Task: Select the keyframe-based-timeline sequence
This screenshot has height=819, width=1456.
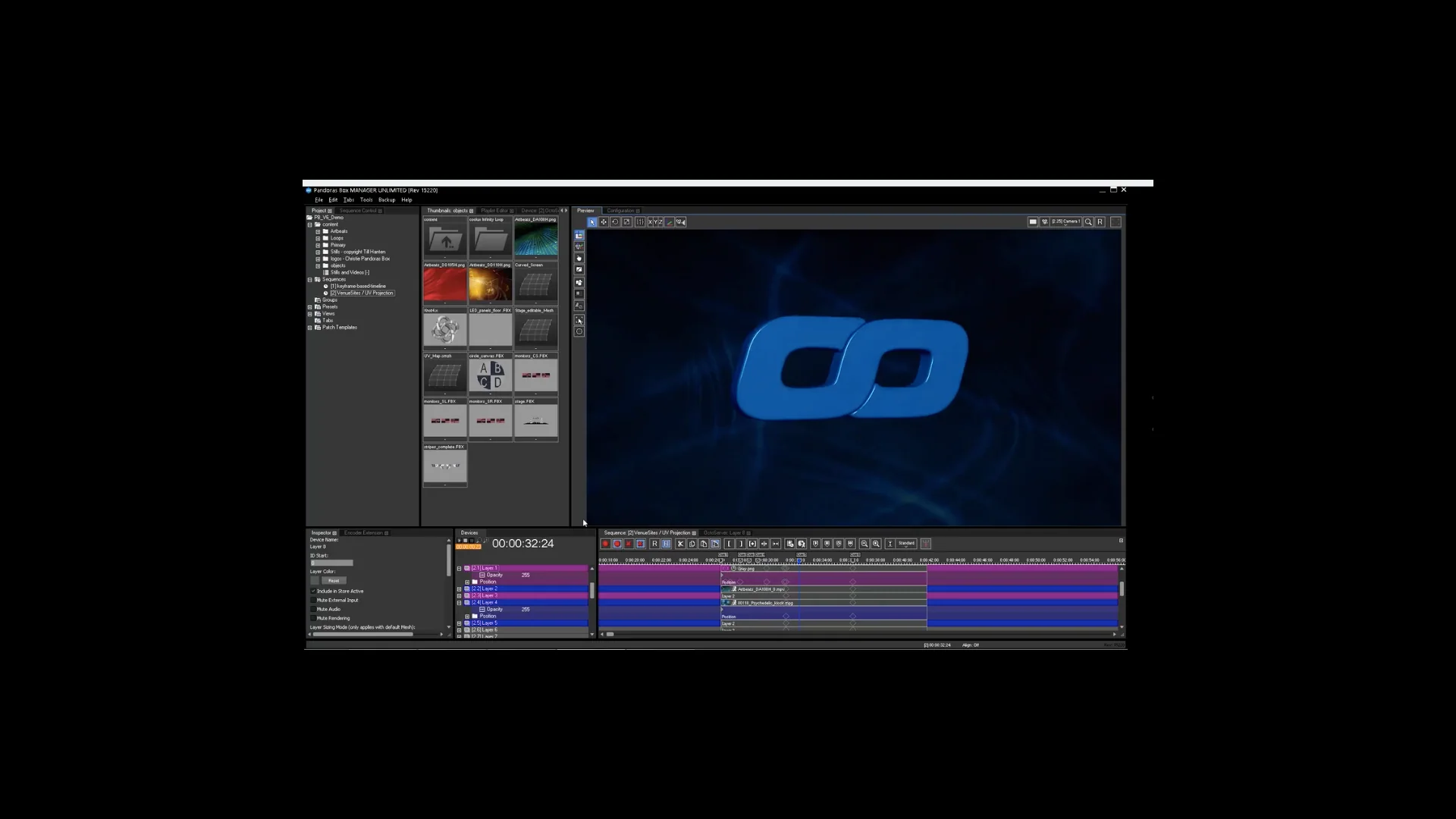Action: (x=358, y=287)
